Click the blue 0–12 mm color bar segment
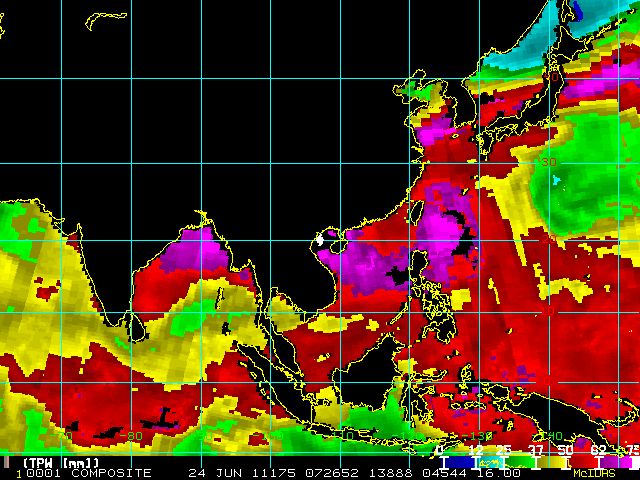The width and height of the screenshot is (640, 480). pyautogui.click(x=460, y=462)
